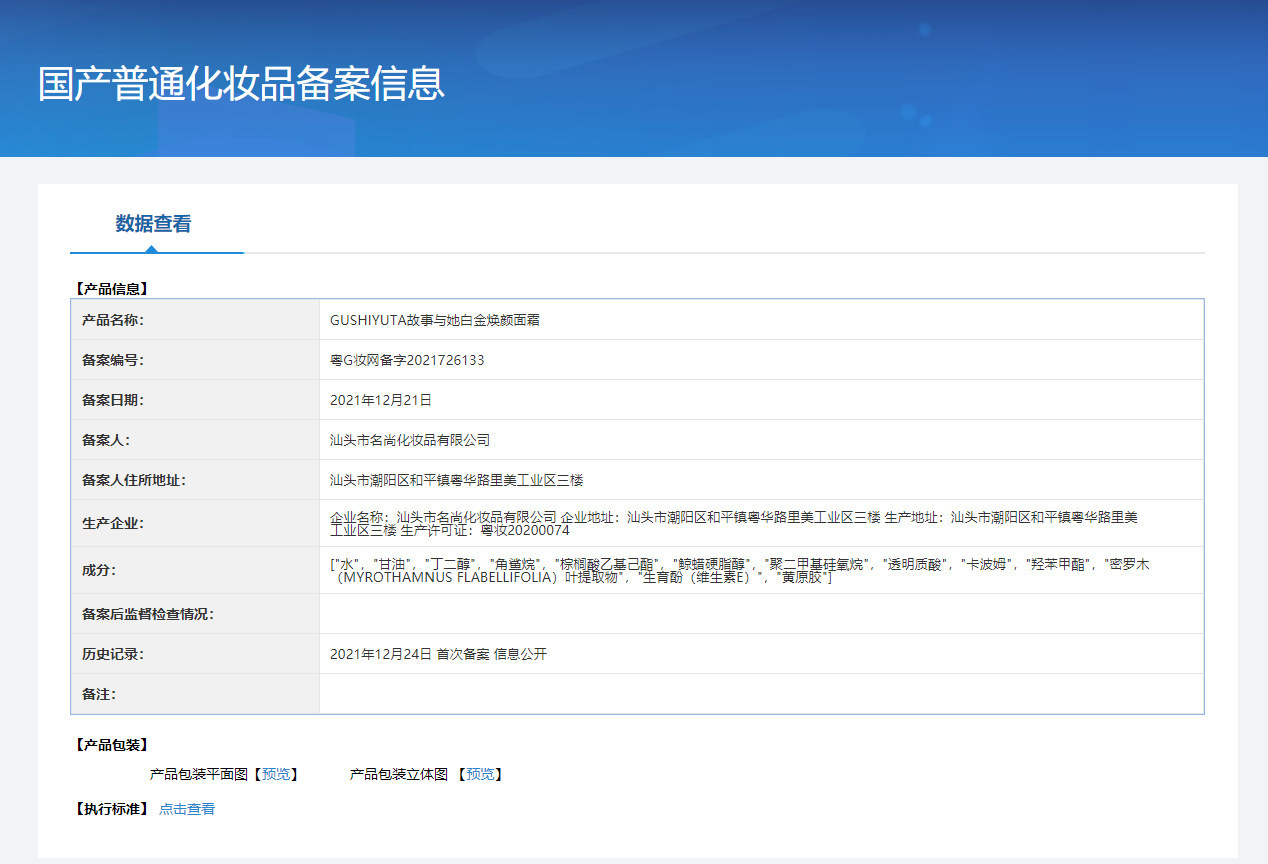Preview the 产品包装平面图 image
1268x864 pixels.
[x=275, y=774]
